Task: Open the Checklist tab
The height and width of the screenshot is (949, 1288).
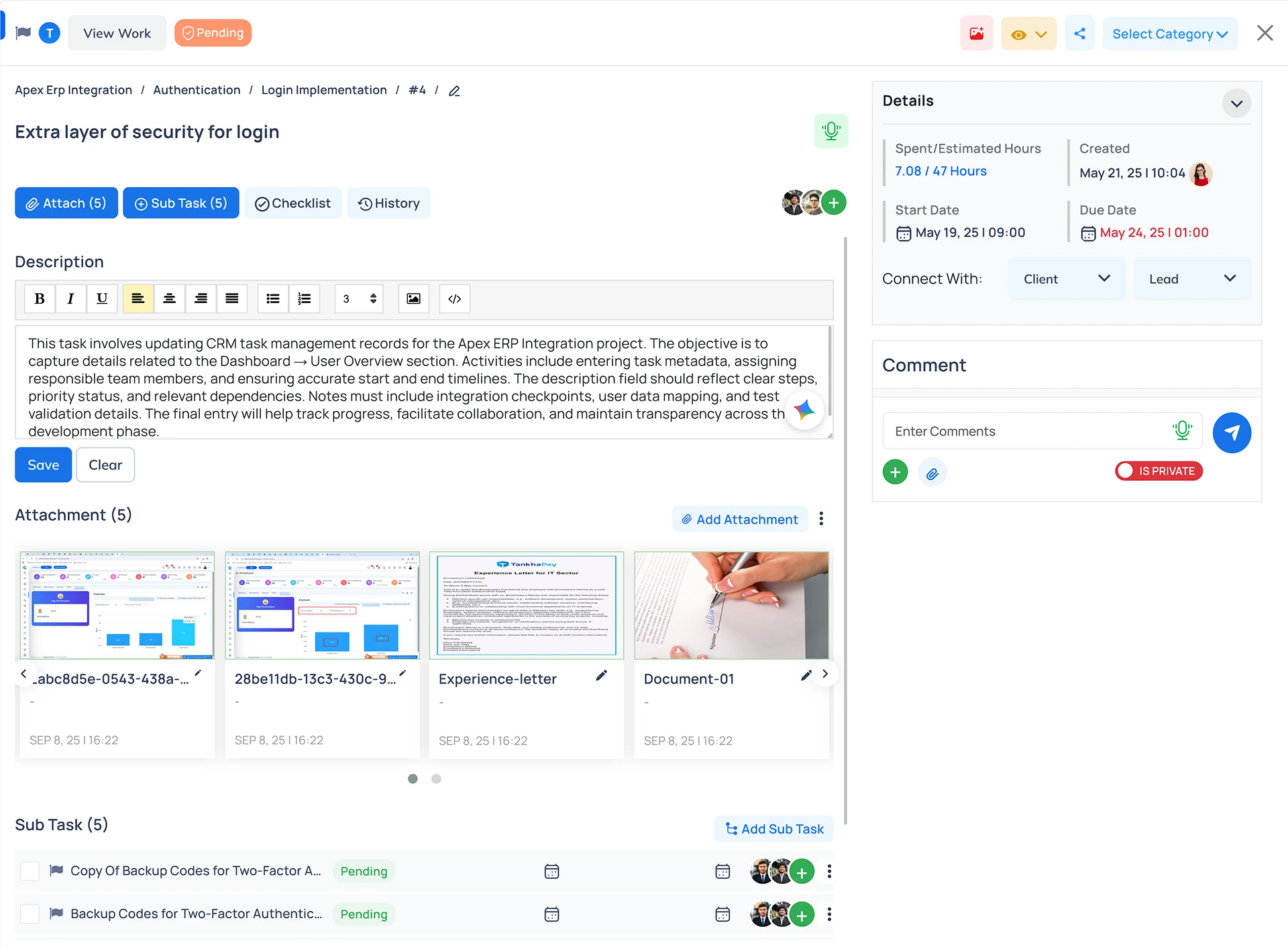Action: click(292, 203)
